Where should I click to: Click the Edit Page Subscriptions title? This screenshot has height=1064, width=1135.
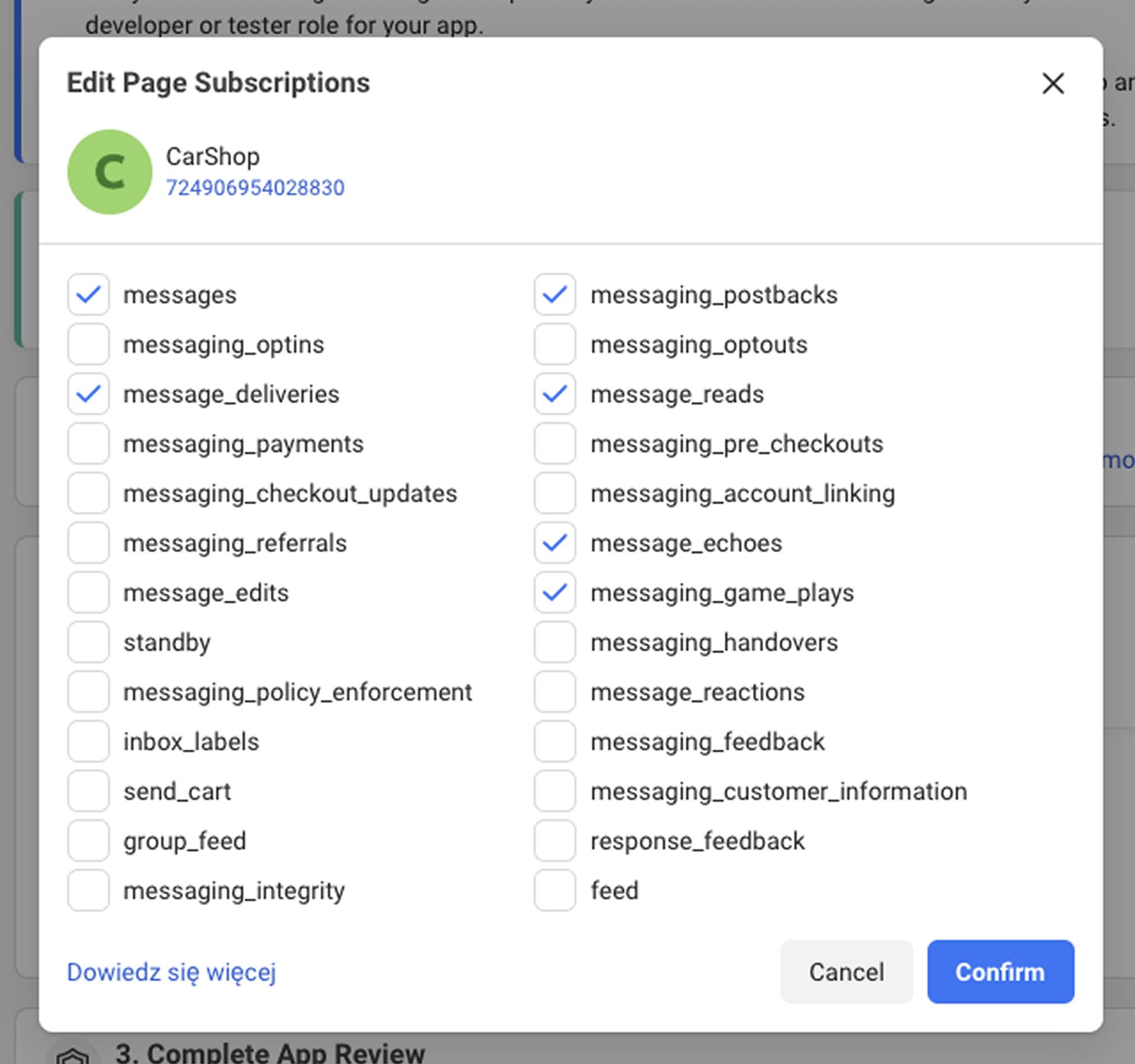click(x=218, y=83)
